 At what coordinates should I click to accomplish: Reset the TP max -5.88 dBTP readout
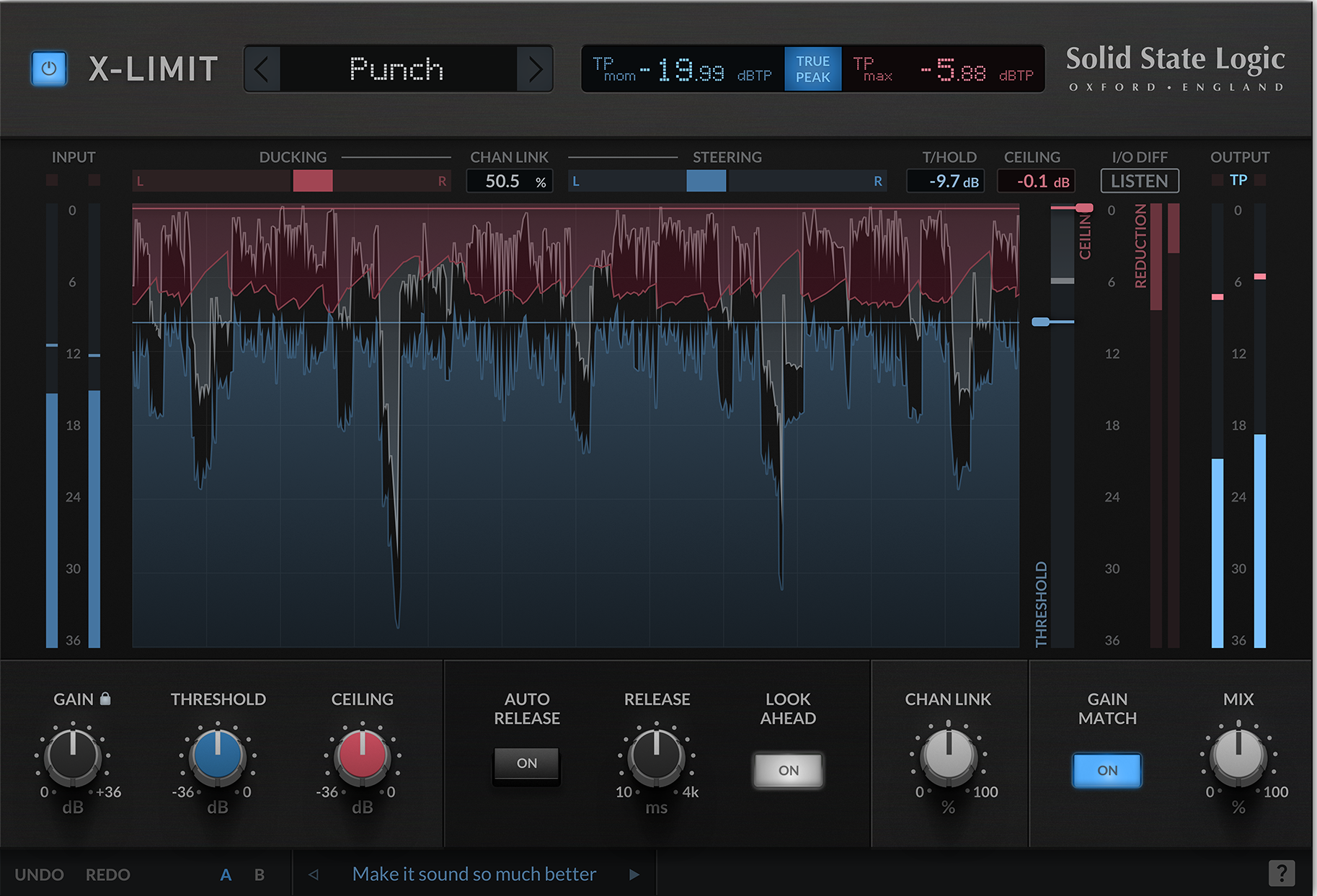(943, 69)
